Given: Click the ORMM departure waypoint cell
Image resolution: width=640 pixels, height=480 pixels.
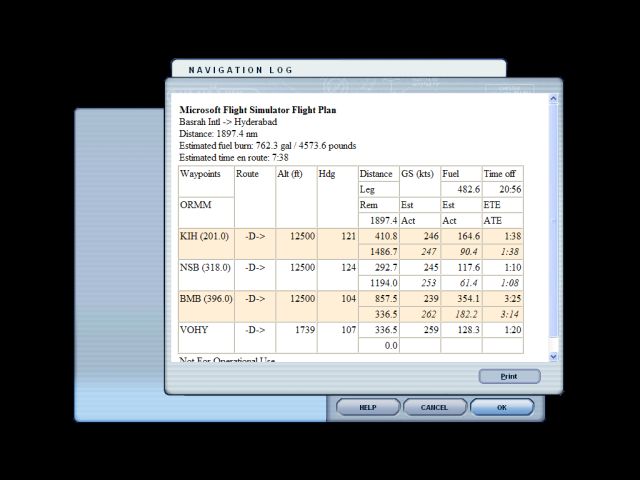Looking at the screenshot, I should [x=196, y=205].
